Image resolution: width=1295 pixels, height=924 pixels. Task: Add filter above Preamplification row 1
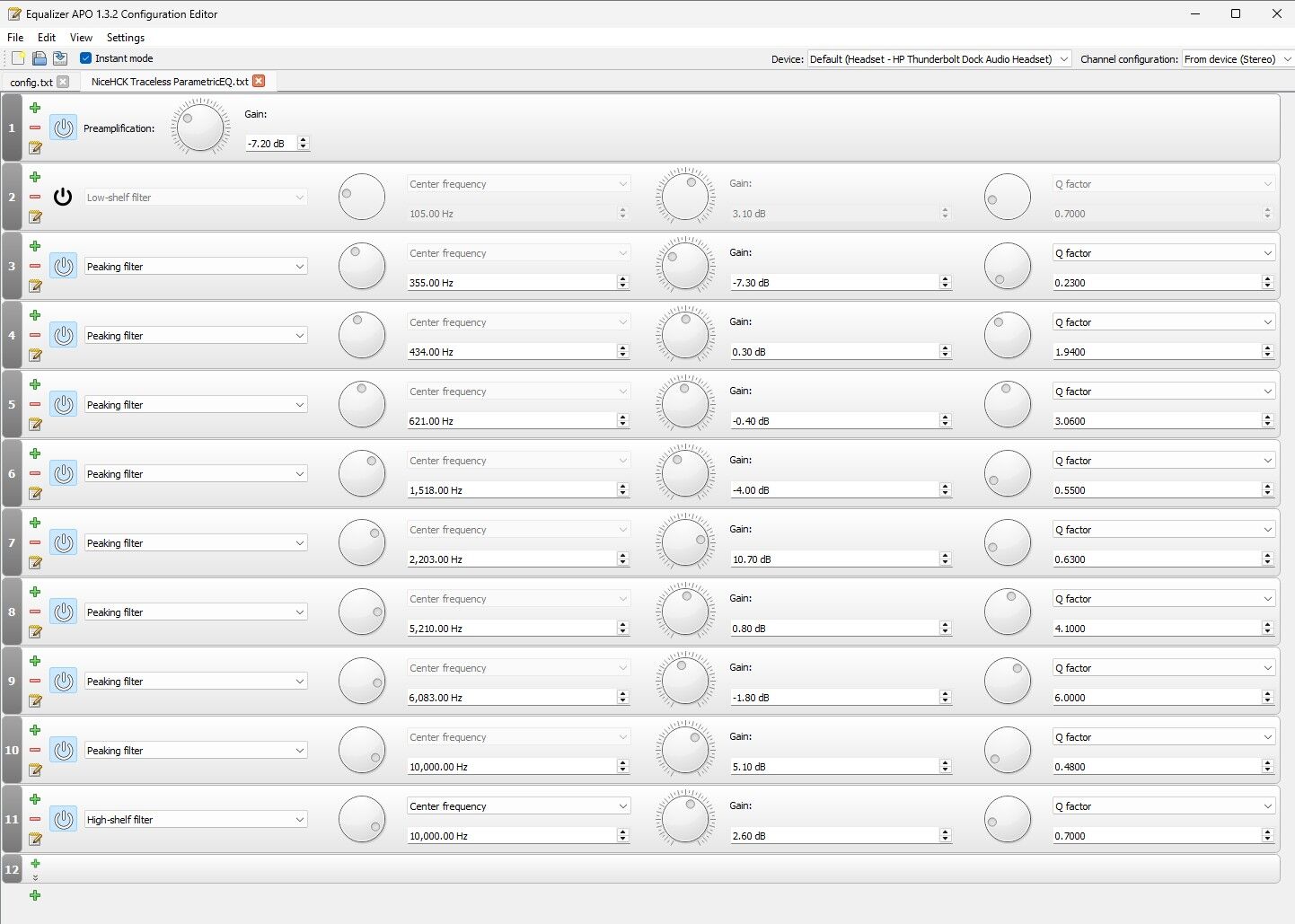[x=35, y=108]
